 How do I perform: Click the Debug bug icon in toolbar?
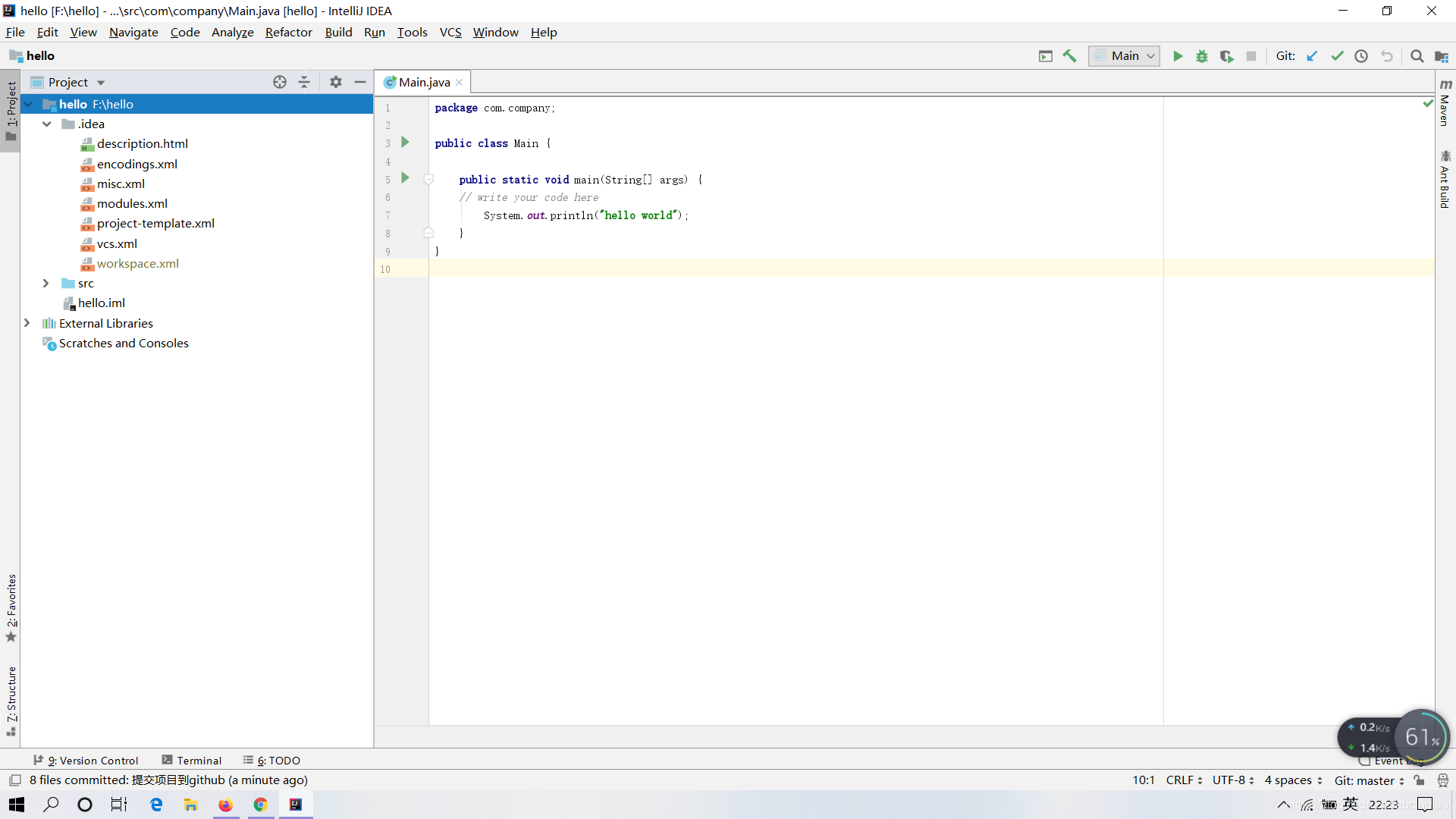coord(1201,56)
